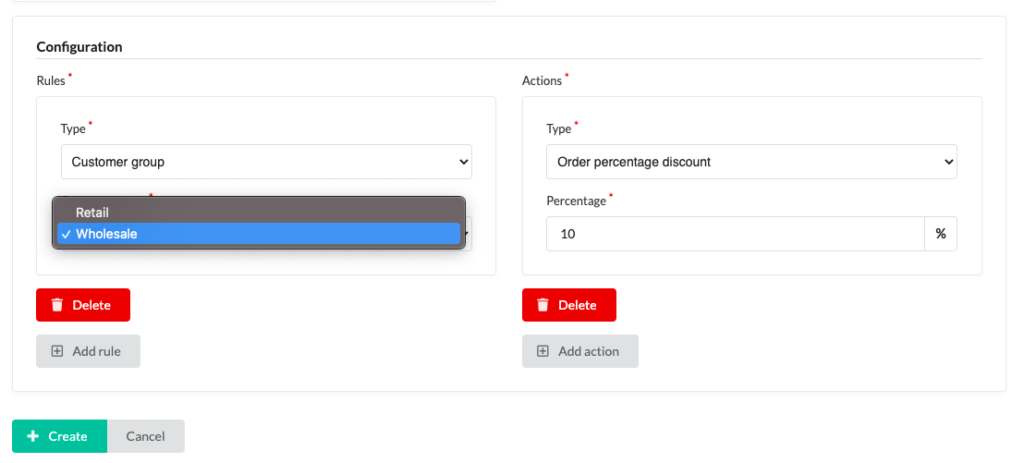Click the plus icon beside Add rule
This screenshot has height=463, width=1024.
pyautogui.click(x=57, y=351)
